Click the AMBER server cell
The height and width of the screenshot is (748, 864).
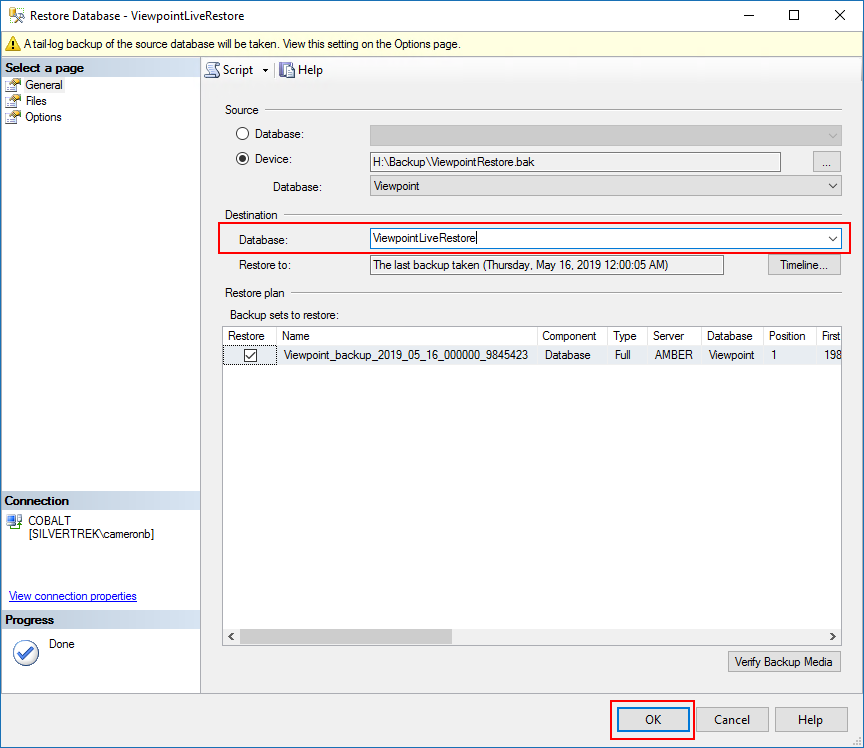click(x=673, y=355)
